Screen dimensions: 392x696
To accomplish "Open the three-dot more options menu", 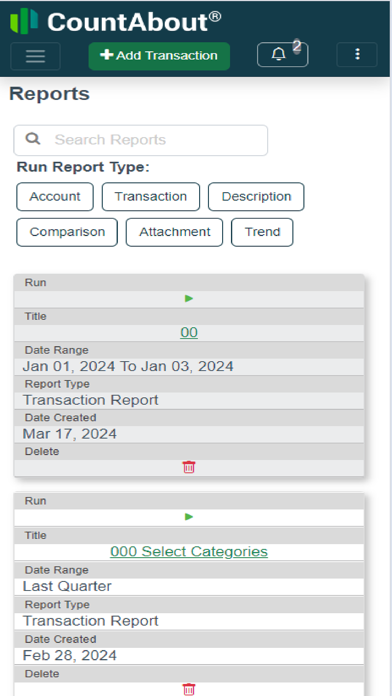I will pyautogui.click(x=357, y=55).
